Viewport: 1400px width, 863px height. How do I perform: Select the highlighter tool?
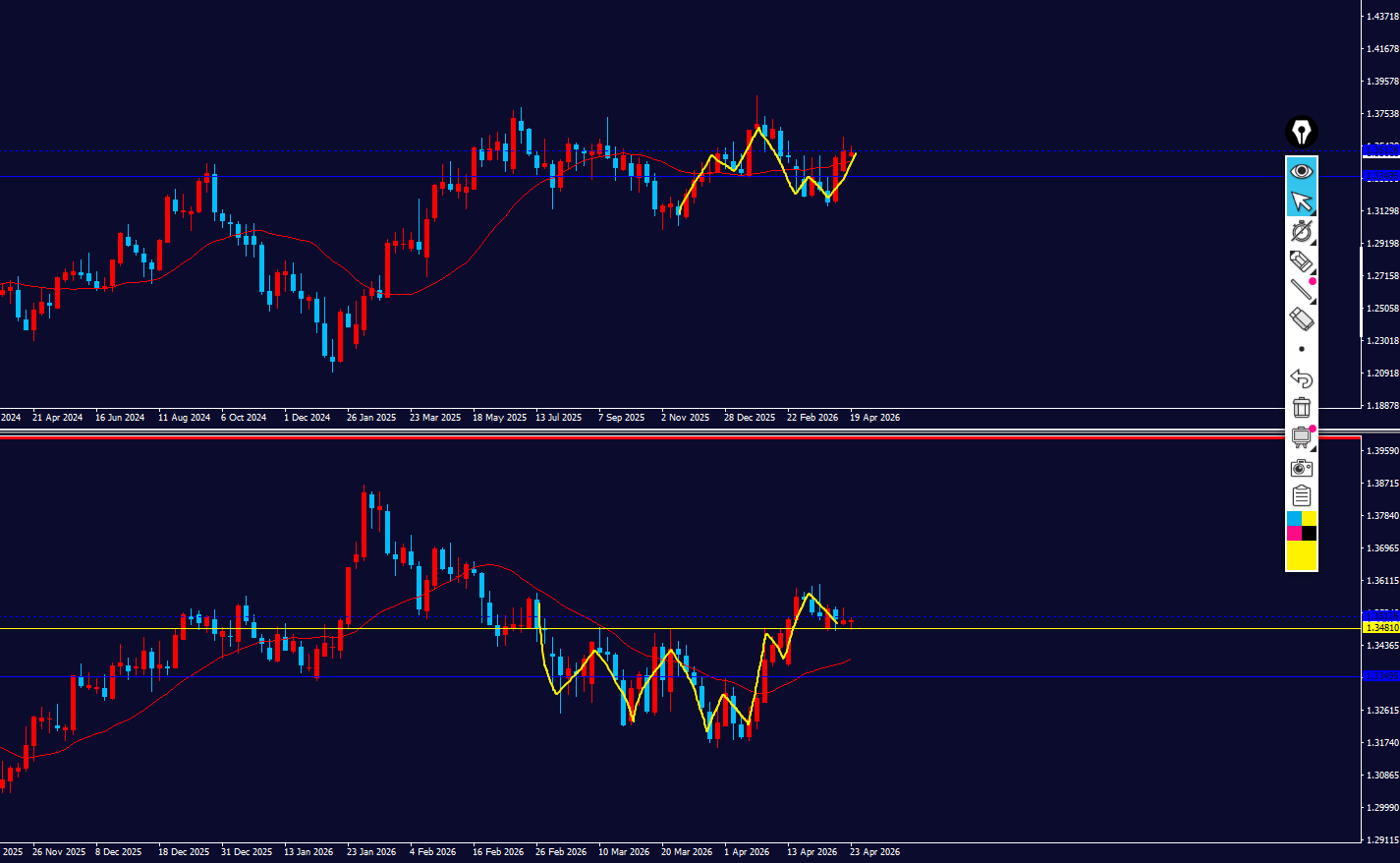(x=1301, y=260)
